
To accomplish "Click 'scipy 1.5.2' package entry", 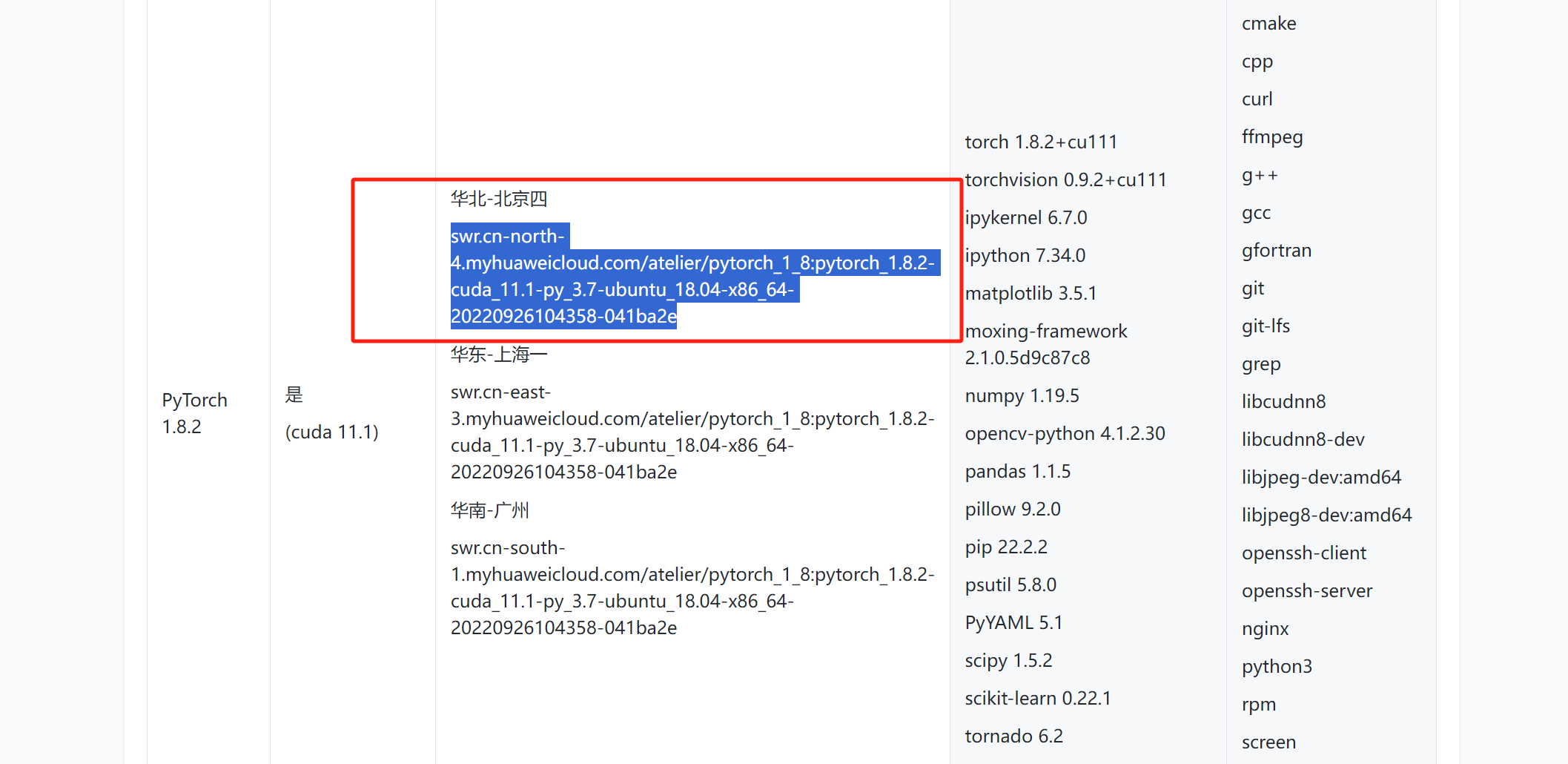I will 1008,660.
